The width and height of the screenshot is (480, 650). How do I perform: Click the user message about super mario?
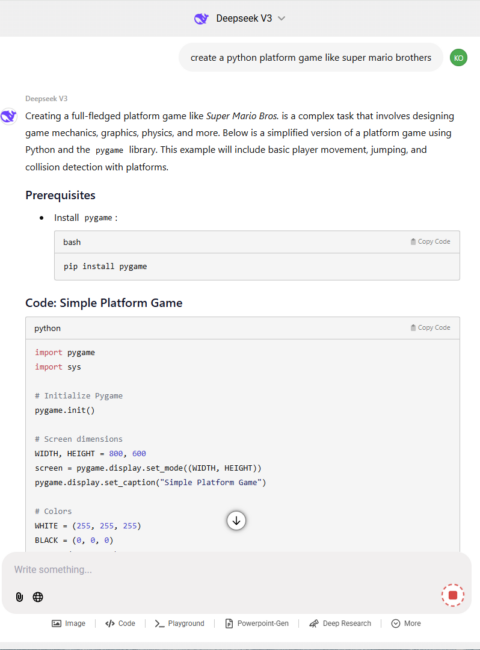coord(311,58)
